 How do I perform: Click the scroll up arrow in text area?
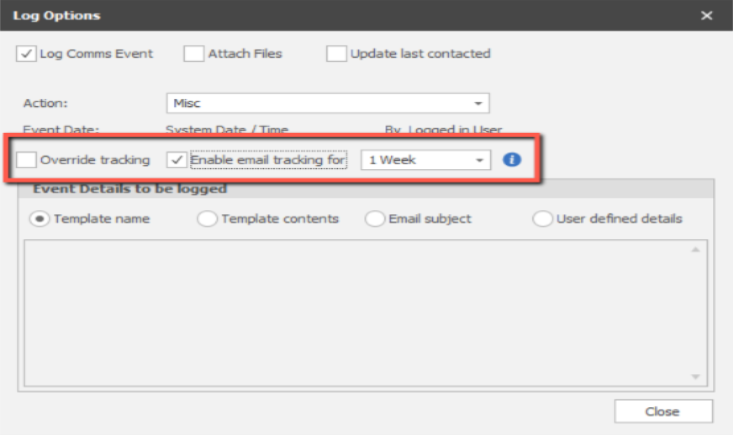(x=699, y=249)
